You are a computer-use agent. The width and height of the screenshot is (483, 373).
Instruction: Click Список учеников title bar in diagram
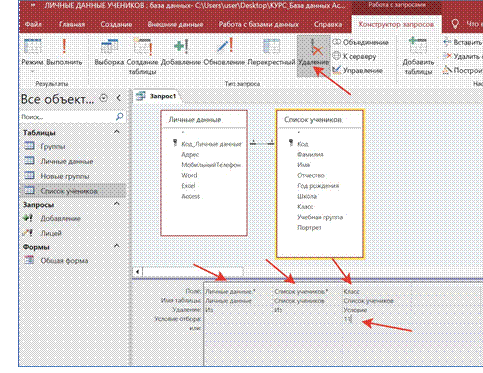pyautogui.click(x=320, y=119)
